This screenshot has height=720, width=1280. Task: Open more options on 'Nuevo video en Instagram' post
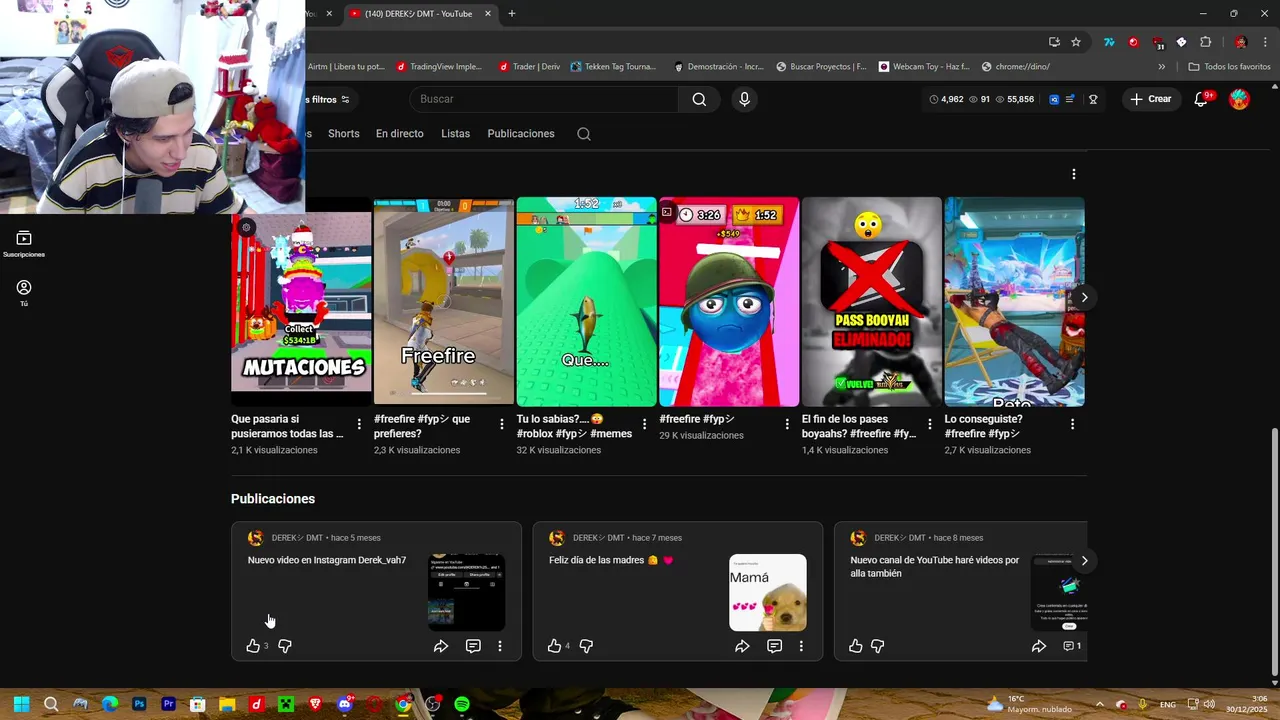(500, 646)
